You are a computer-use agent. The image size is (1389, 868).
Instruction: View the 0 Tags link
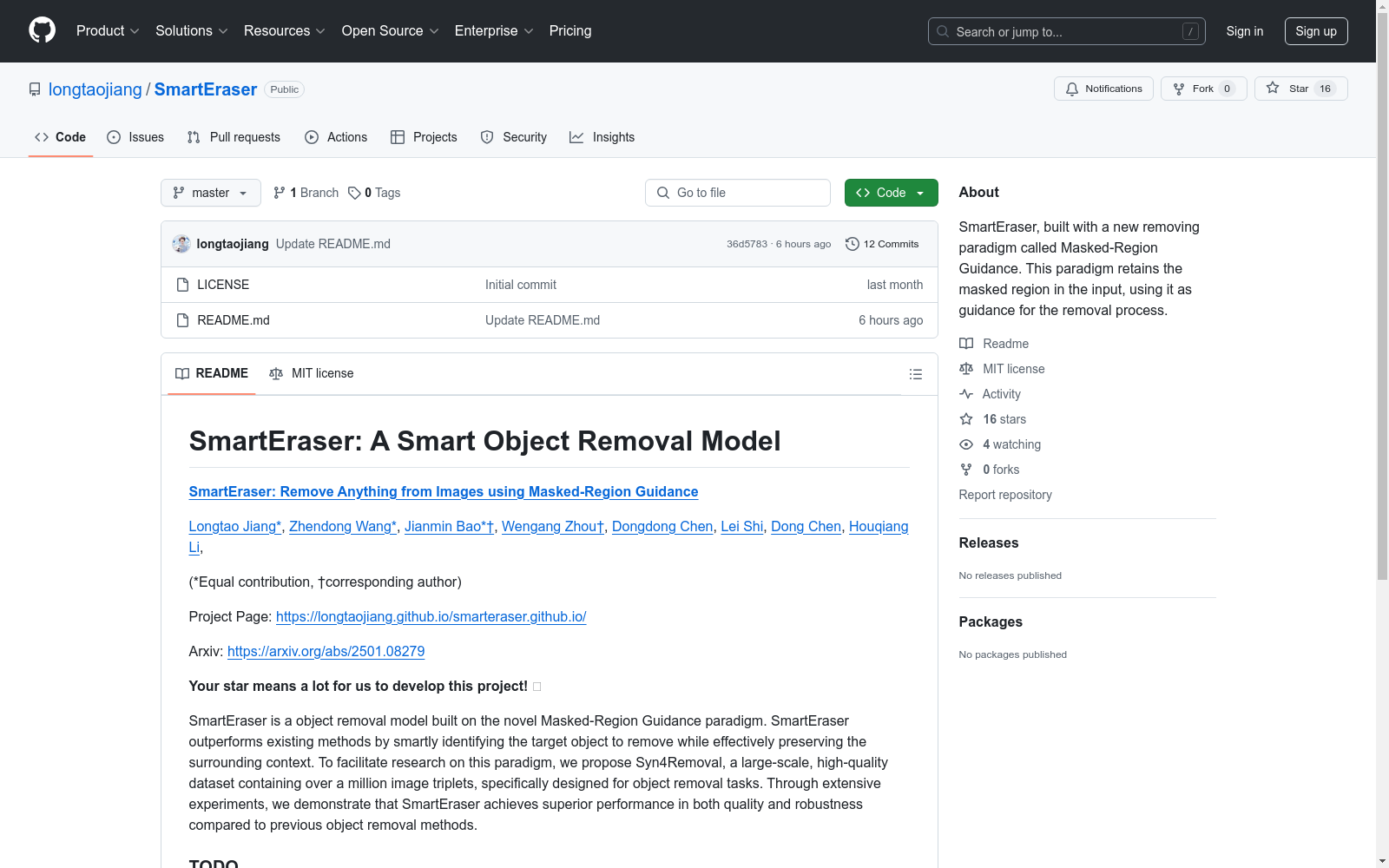pyautogui.click(x=374, y=193)
